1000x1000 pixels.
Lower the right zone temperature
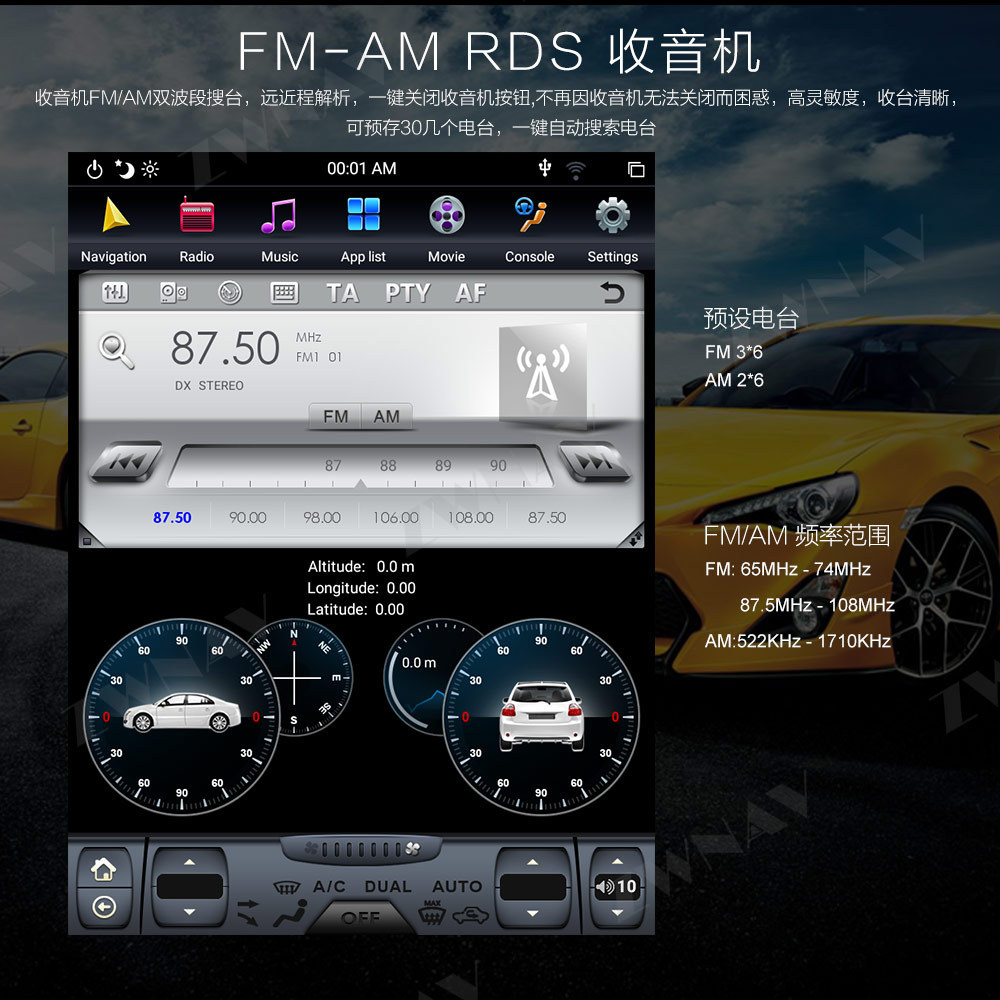533,913
